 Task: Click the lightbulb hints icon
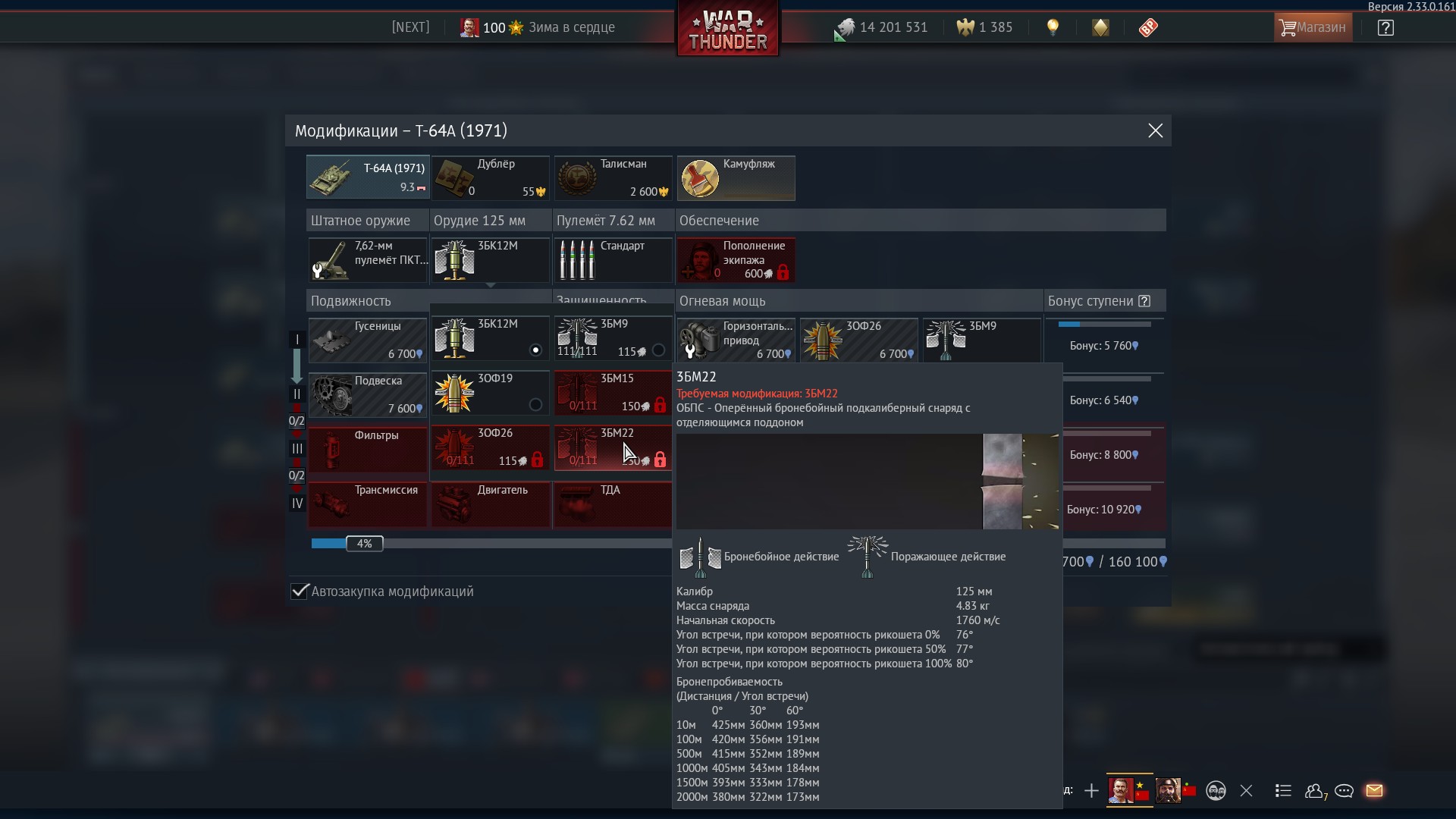pos(1053,27)
